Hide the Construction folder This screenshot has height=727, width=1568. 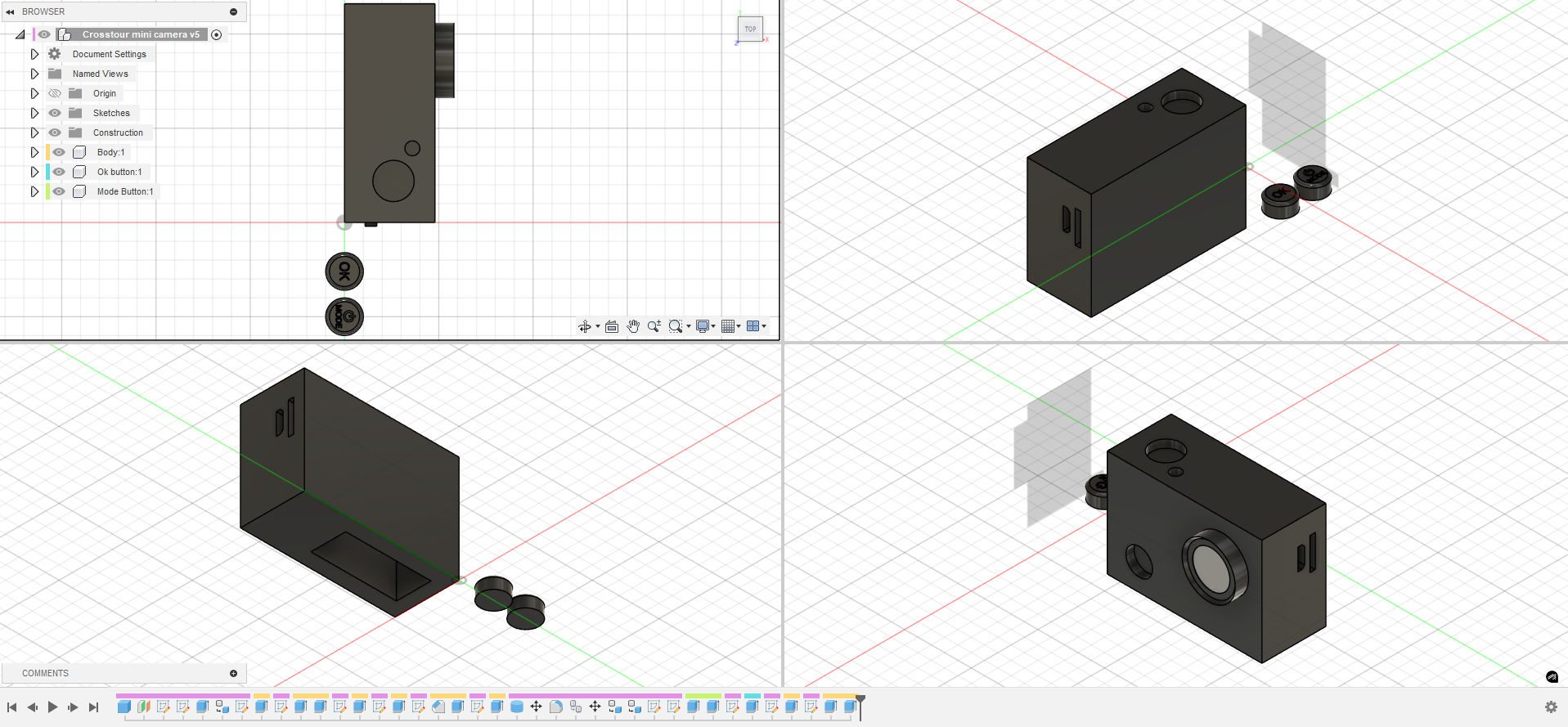pyautogui.click(x=55, y=132)
